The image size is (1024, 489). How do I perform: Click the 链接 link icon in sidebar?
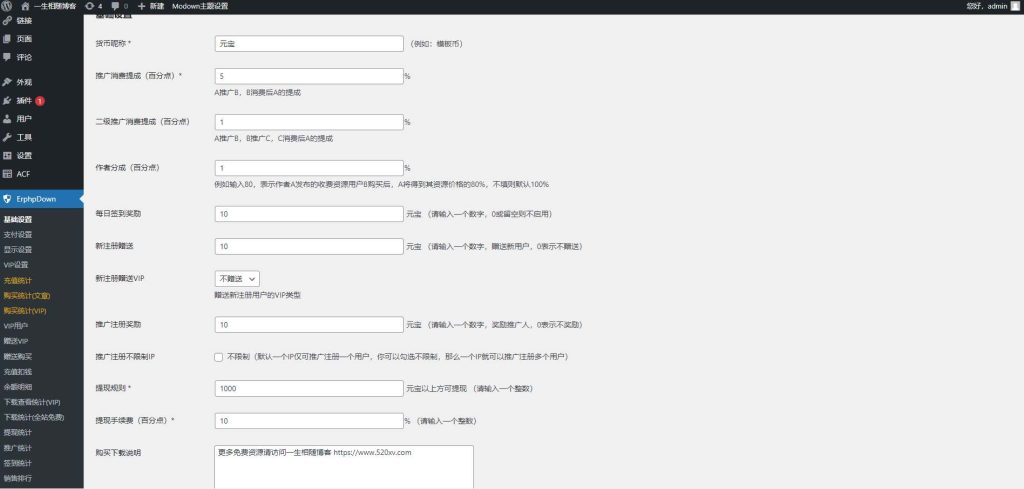click(x=7, y=21)
